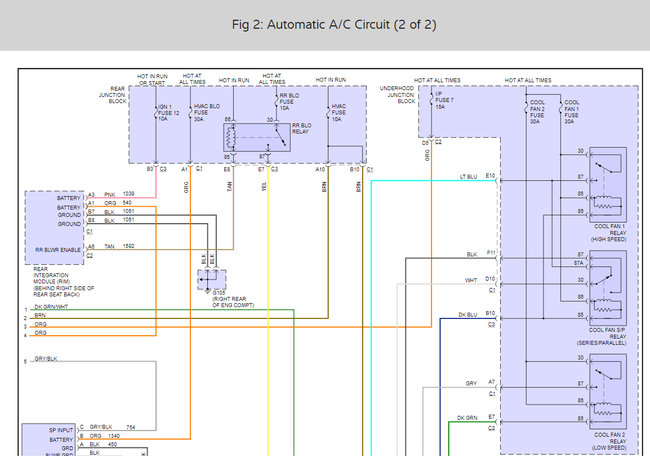Click the COOL FAN 1 RELAY (HIGH SPEED) label
This screenshot has height=475, width=650.
[609, 233]
